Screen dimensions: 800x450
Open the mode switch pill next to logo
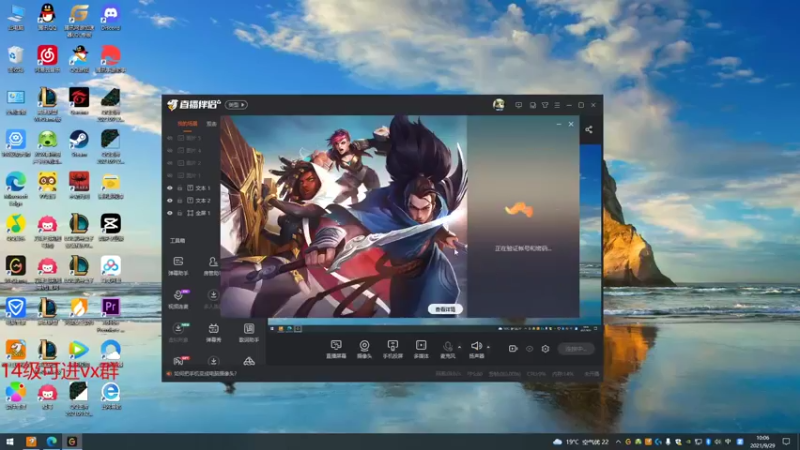pyautogui.click(x=236, y=105)
